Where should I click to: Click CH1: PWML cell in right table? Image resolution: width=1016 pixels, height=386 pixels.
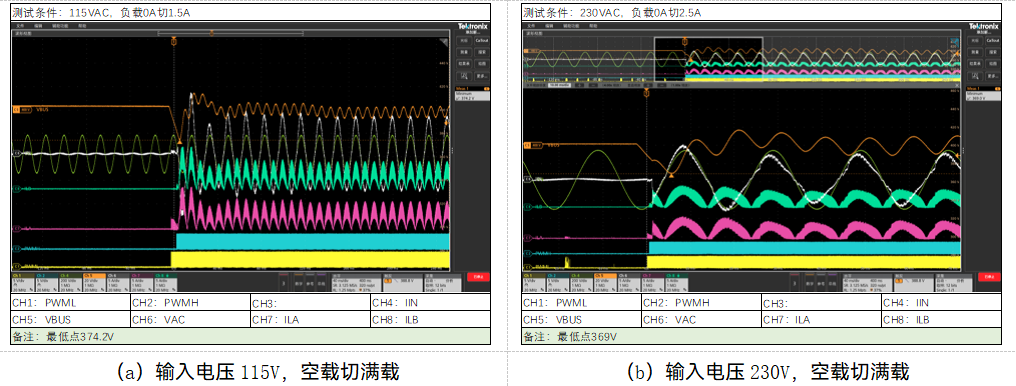coord(582,302)
